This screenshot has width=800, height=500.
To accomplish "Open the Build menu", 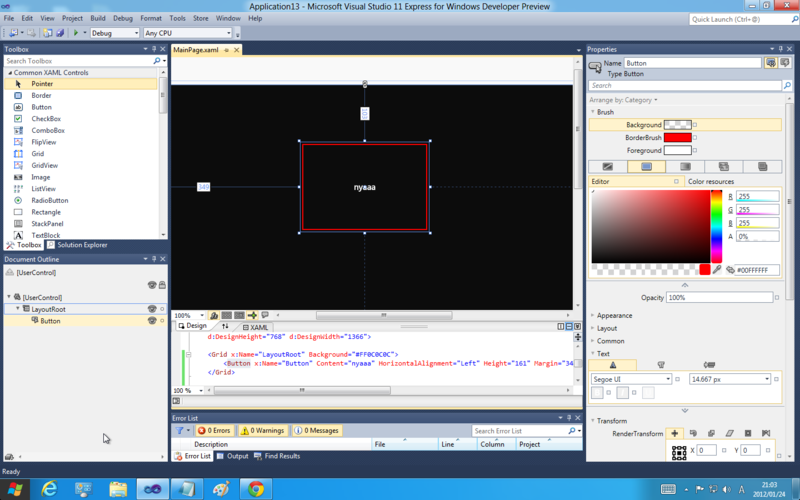I will [x=98, y=18].
